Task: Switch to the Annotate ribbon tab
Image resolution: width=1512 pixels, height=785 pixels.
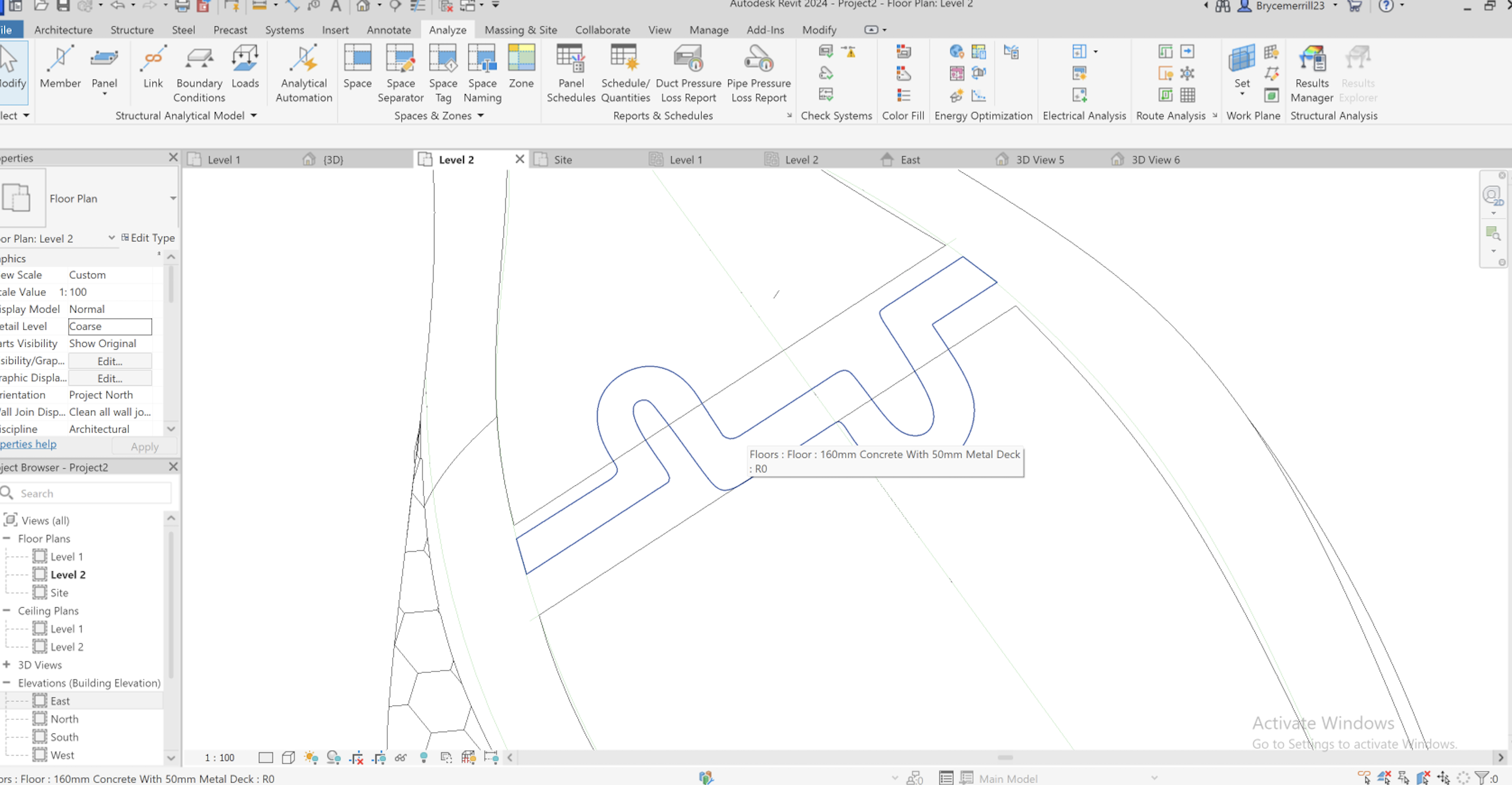Action: pos(388,29)
